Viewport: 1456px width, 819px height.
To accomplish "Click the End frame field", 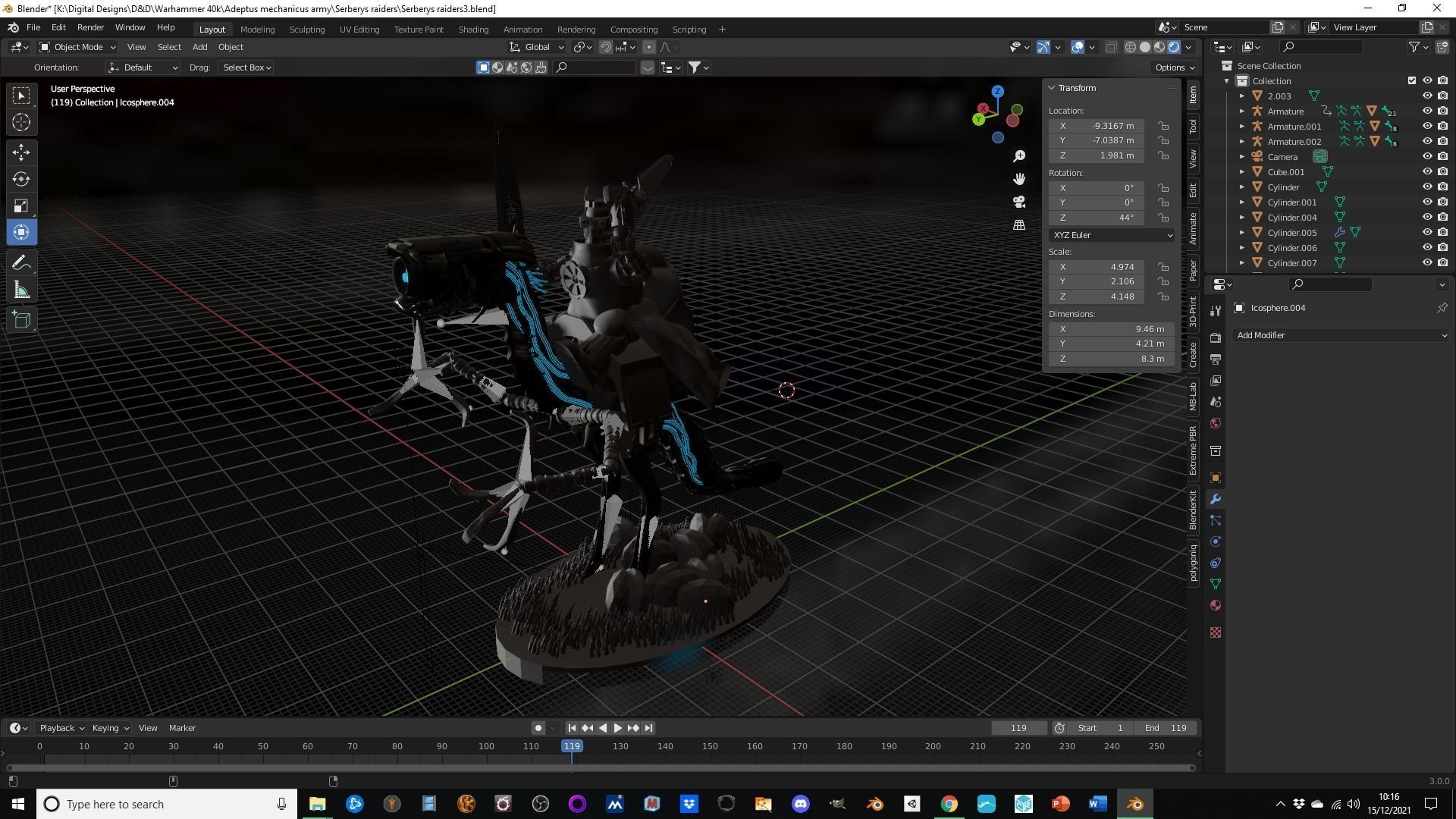I will coord(1166,728).
